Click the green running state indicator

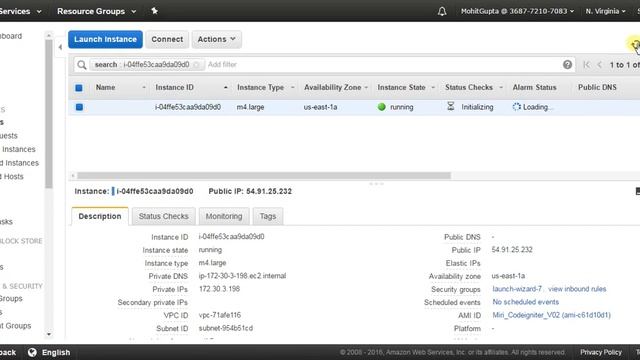tap(382, 107)
